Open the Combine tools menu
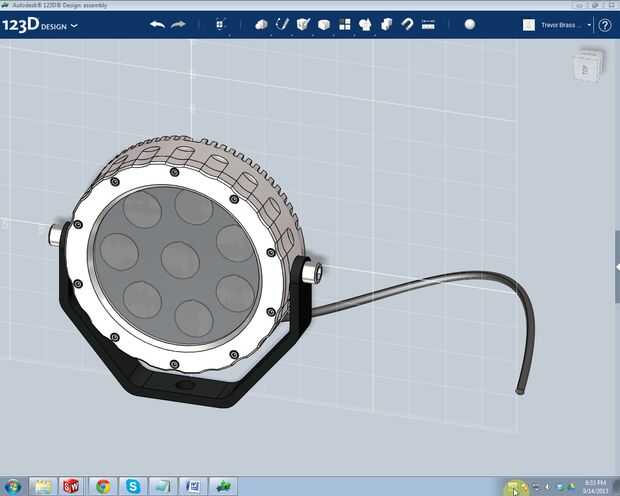This screenshot has height=496, width=620. (386, 25)
